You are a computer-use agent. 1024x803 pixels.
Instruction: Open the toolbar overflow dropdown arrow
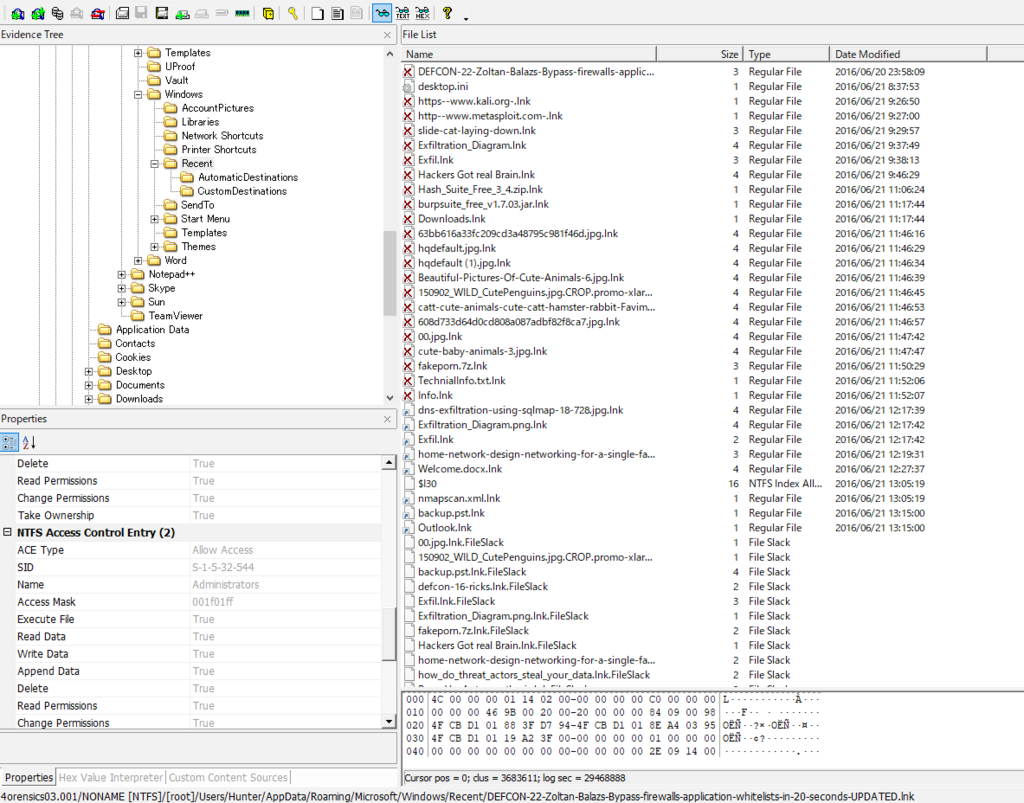pyautogui.click(x=466, y=18)
